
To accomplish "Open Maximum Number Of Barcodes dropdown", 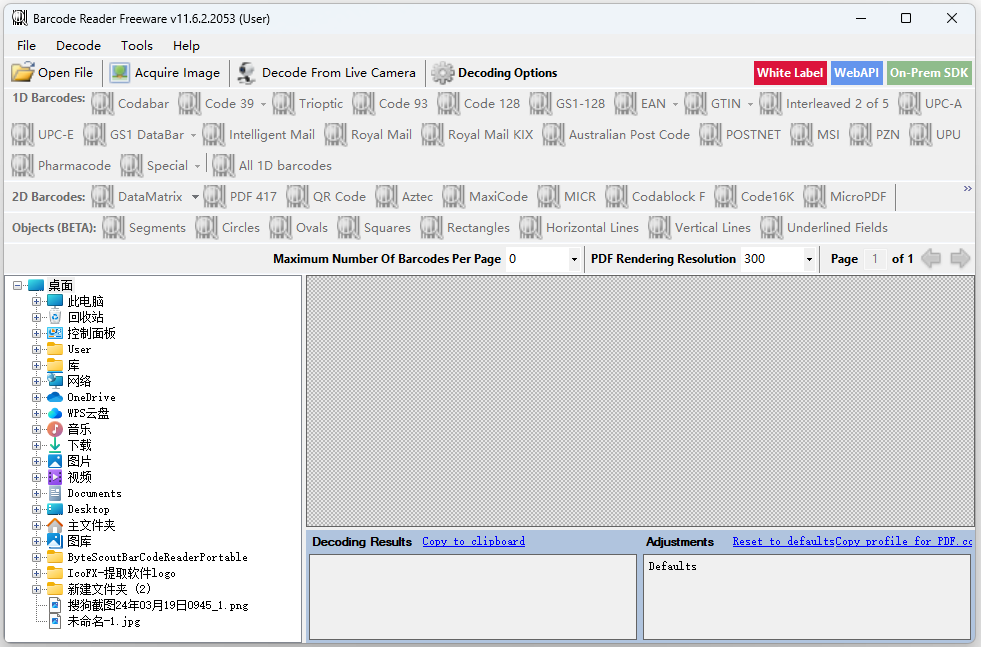I will 574,259.
